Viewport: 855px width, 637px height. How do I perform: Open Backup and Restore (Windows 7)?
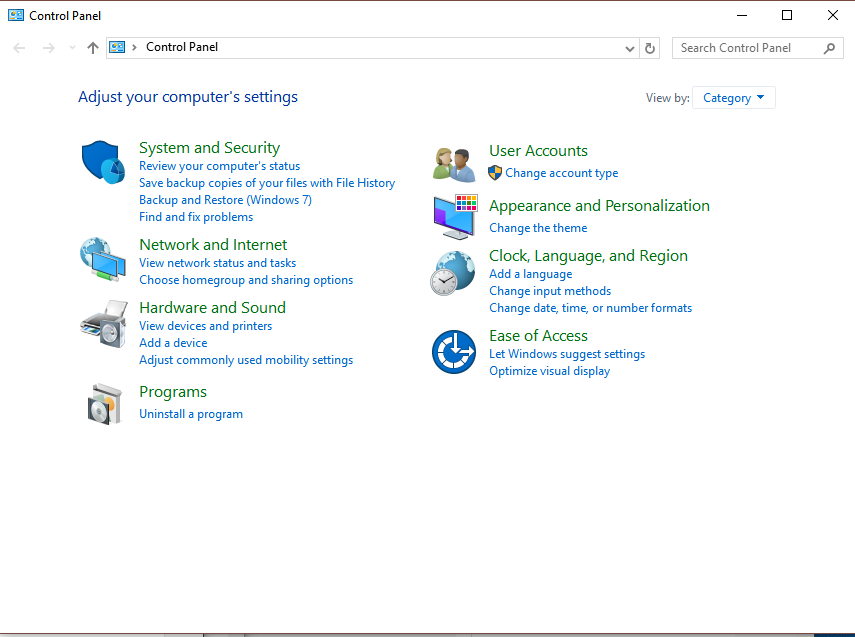(226, 200)
